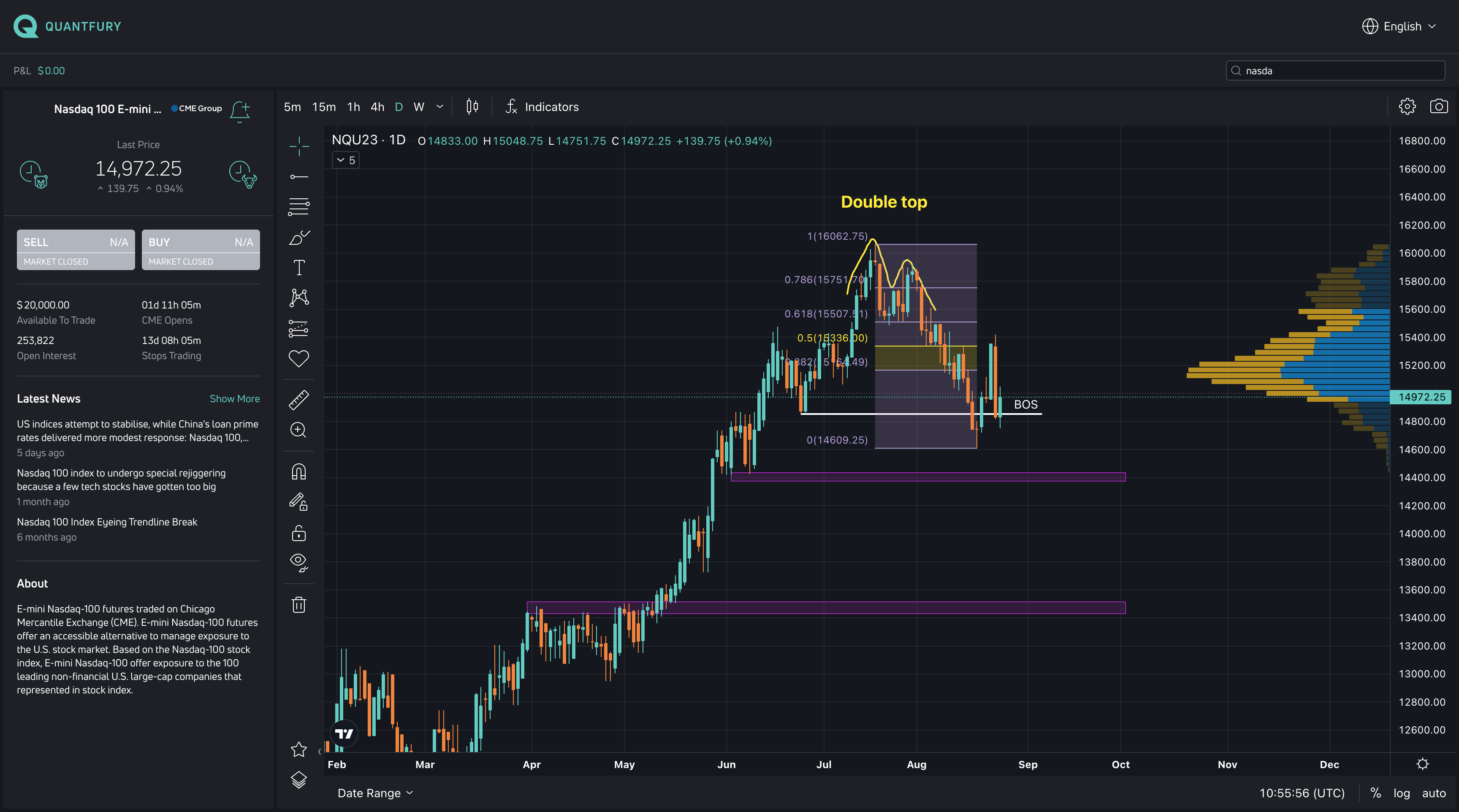Click the CME Group exchange label

(x=197, y=108)
